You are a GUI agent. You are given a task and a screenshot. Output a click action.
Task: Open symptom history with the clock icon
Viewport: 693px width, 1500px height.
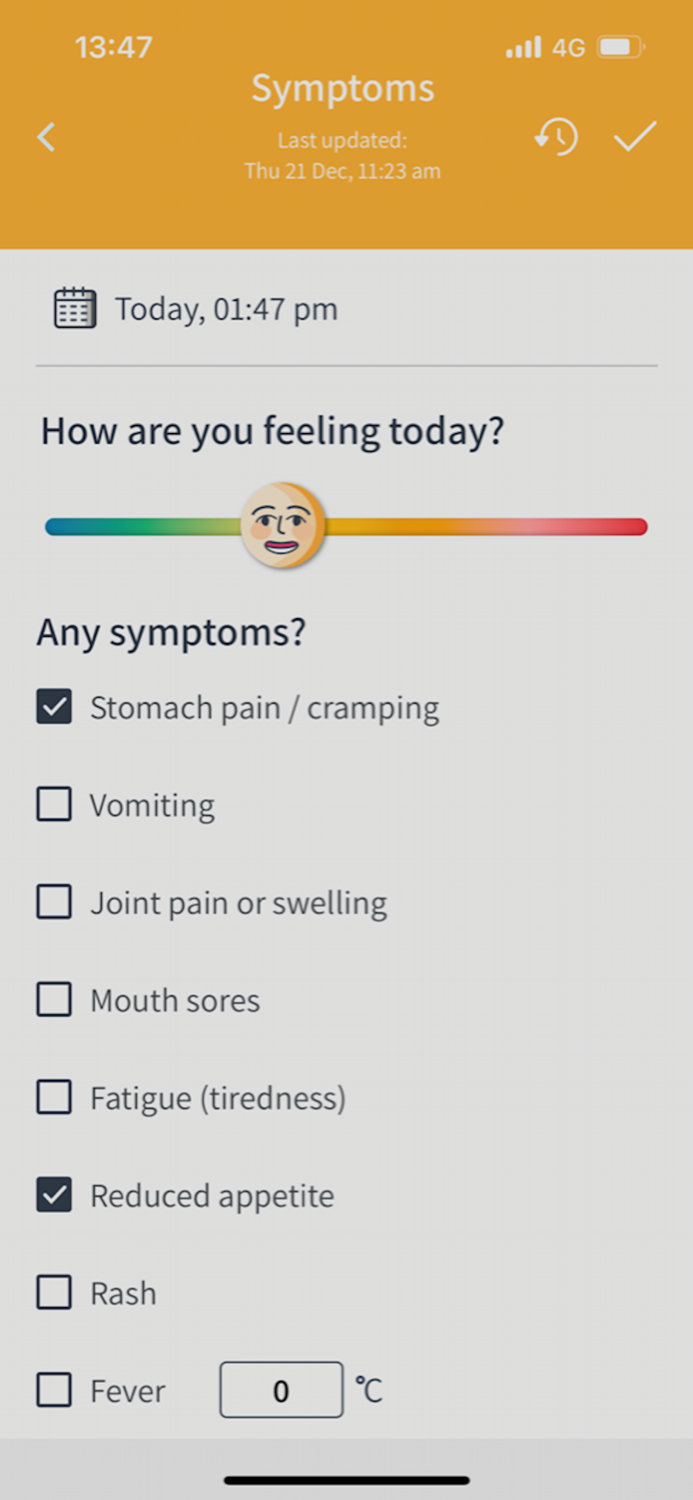click(557, 137)
